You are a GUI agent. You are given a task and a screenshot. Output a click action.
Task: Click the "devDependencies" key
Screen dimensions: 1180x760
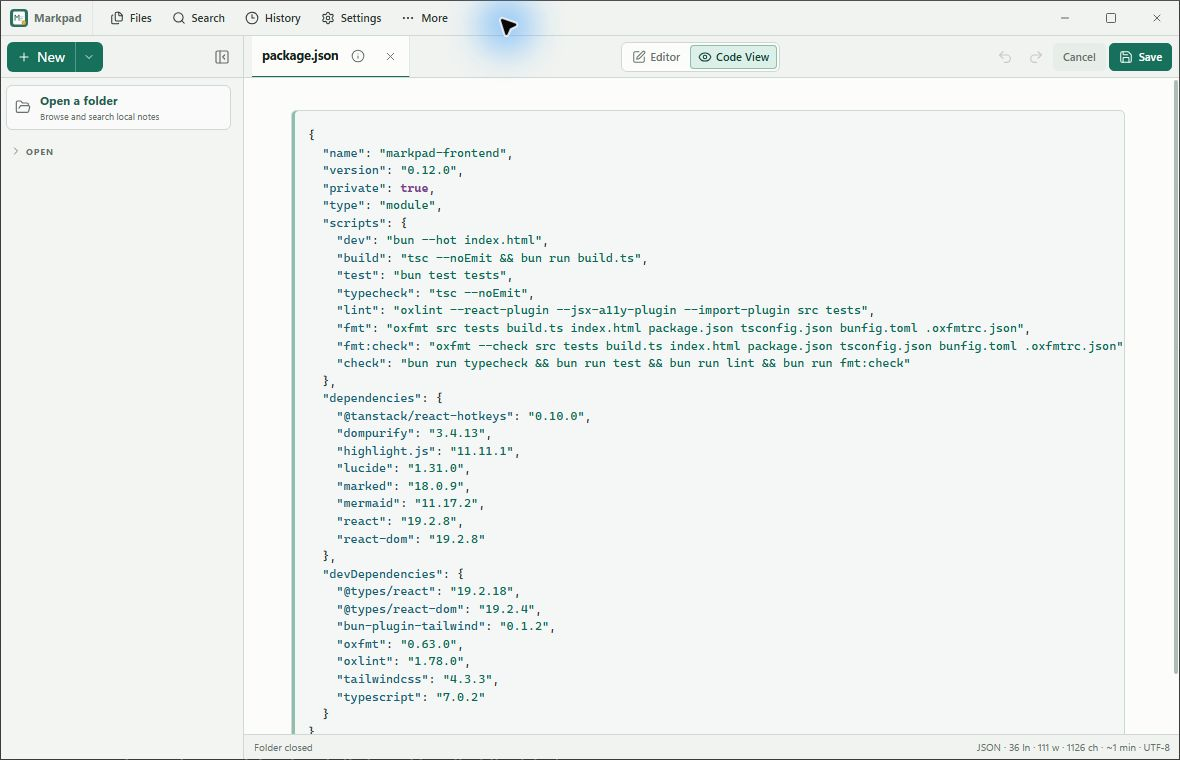tap(385, 574)
